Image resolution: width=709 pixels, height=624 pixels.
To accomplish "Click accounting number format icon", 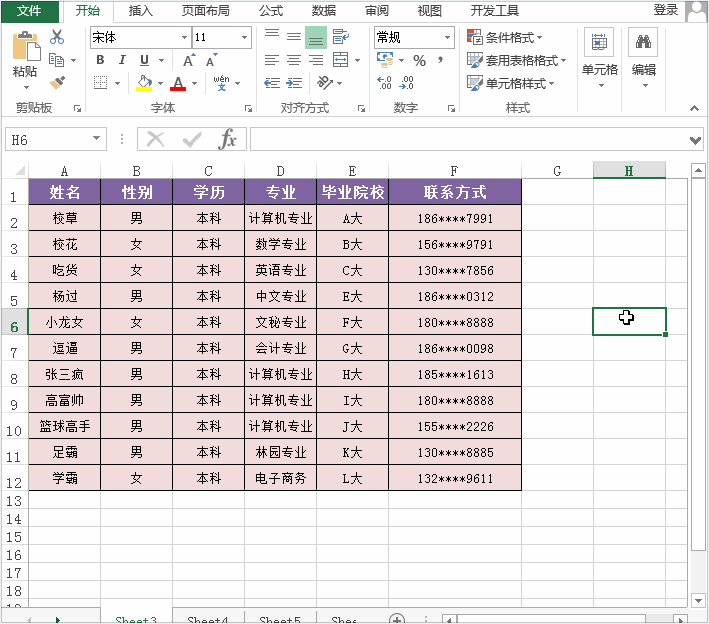I will [x=385, y=59].
